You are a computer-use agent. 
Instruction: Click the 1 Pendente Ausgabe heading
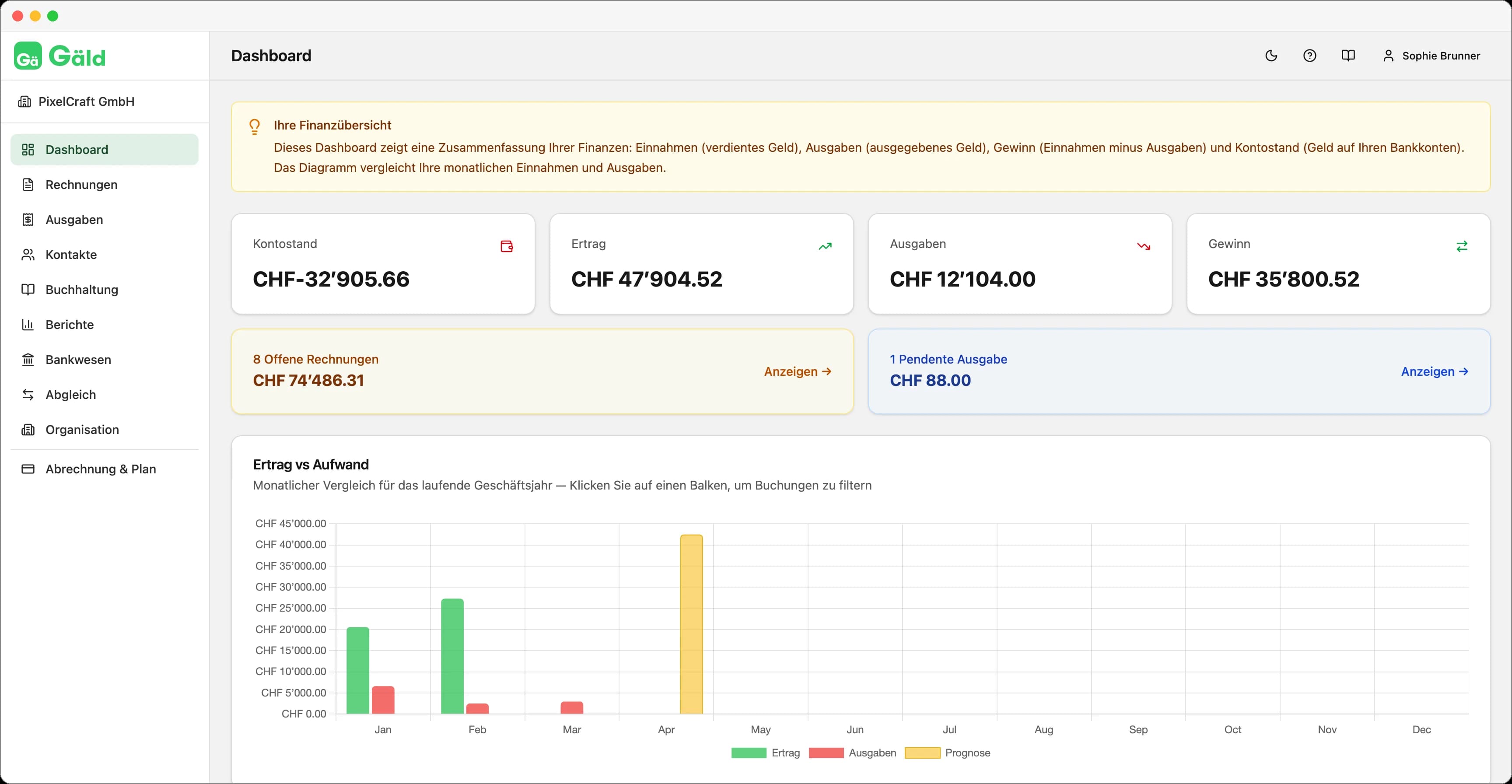point(948,359)
